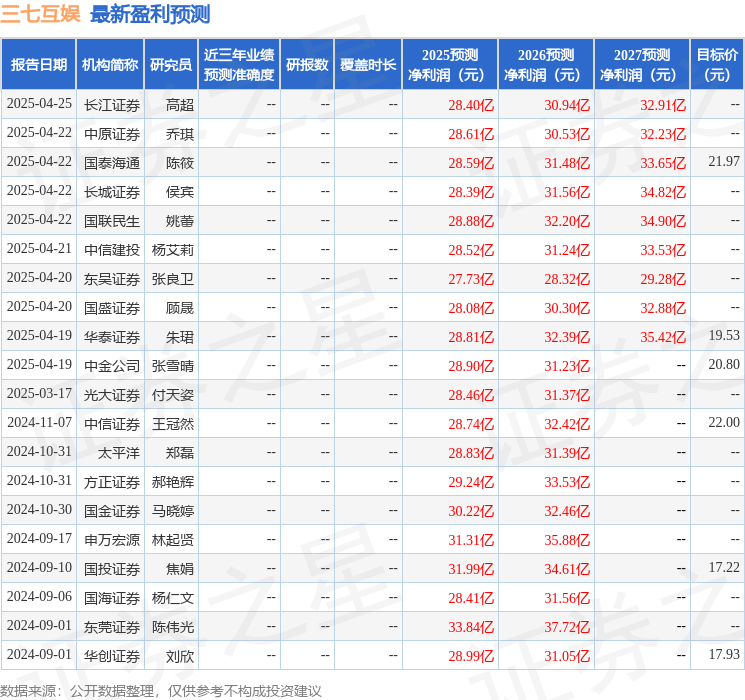745x700 pixels.
Task: Click the 最新盈利预测 heading
Action: tap(150, 14)
